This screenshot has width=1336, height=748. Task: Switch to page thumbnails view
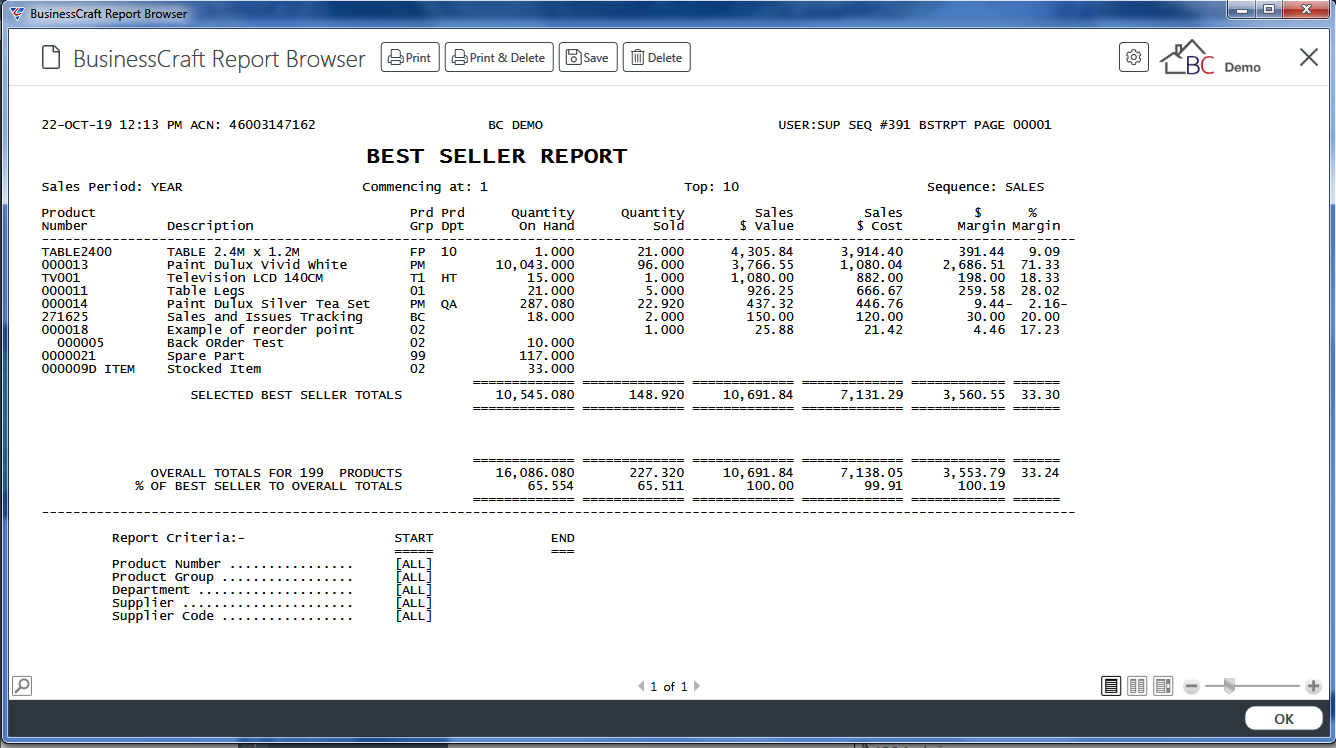[1163, 686]
